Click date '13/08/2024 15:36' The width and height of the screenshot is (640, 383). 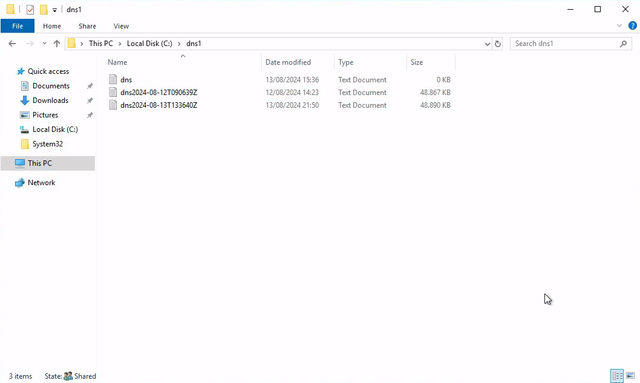click(x=292, y=80)
